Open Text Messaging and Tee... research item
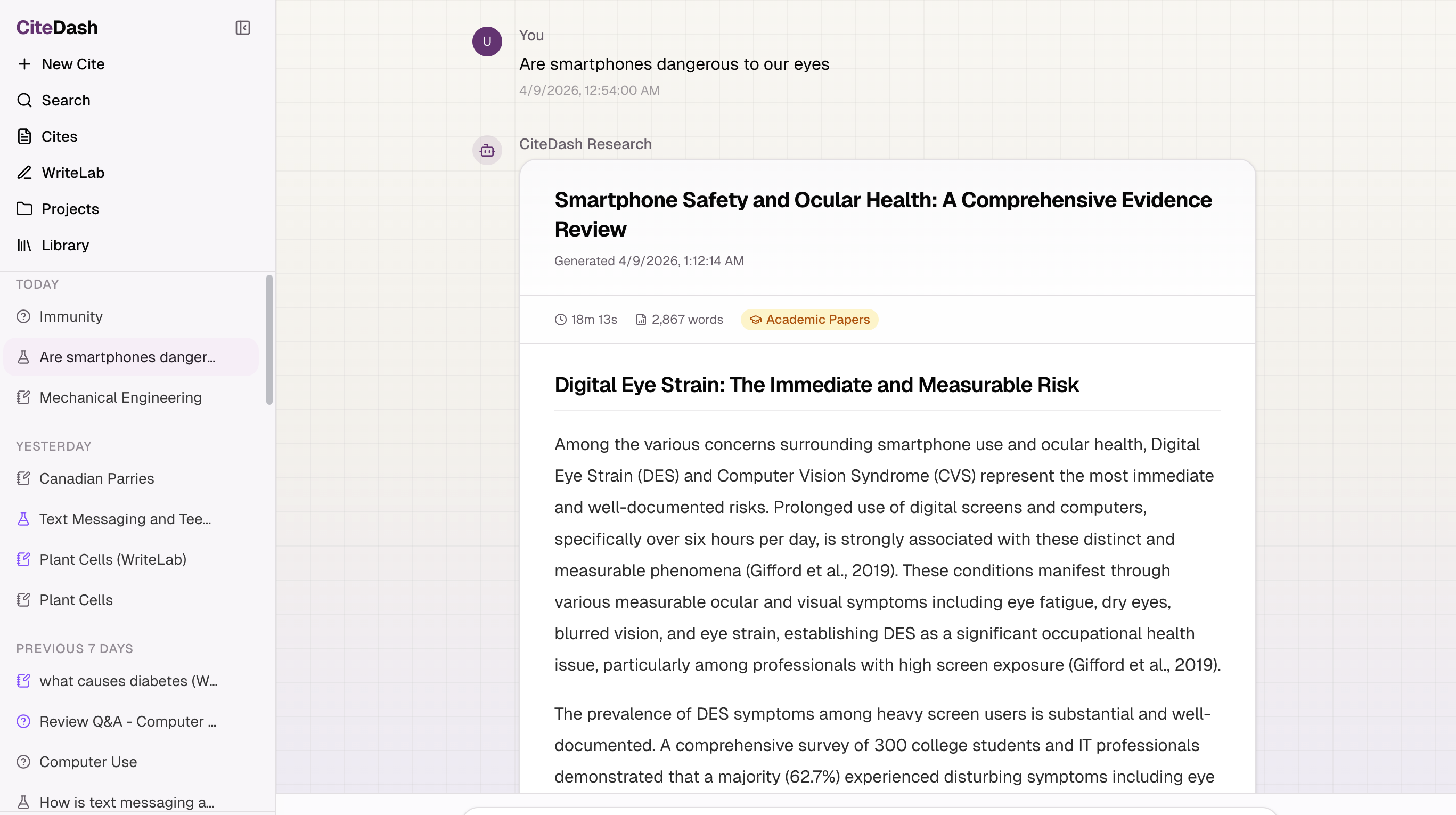1456x815 pixels. 124,519
